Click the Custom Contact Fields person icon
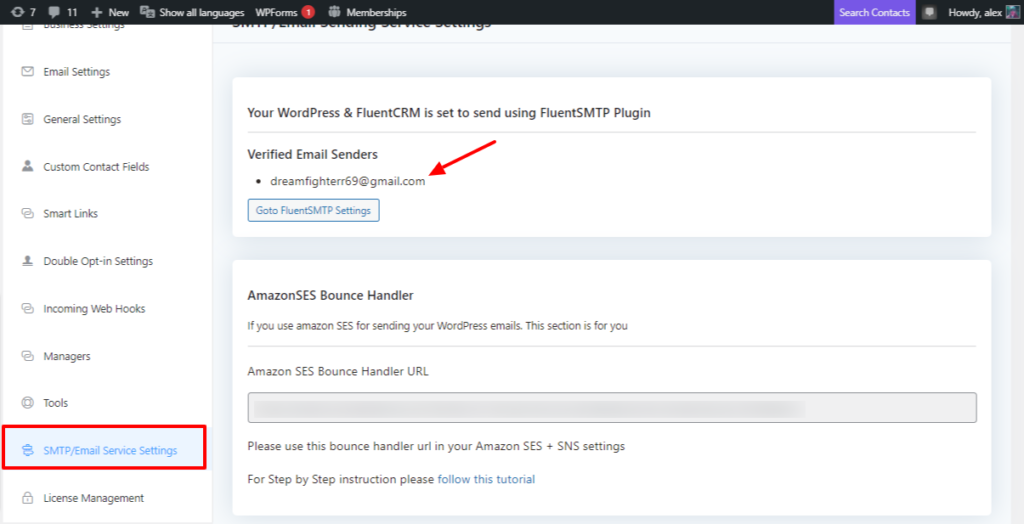 click(27, 166)
